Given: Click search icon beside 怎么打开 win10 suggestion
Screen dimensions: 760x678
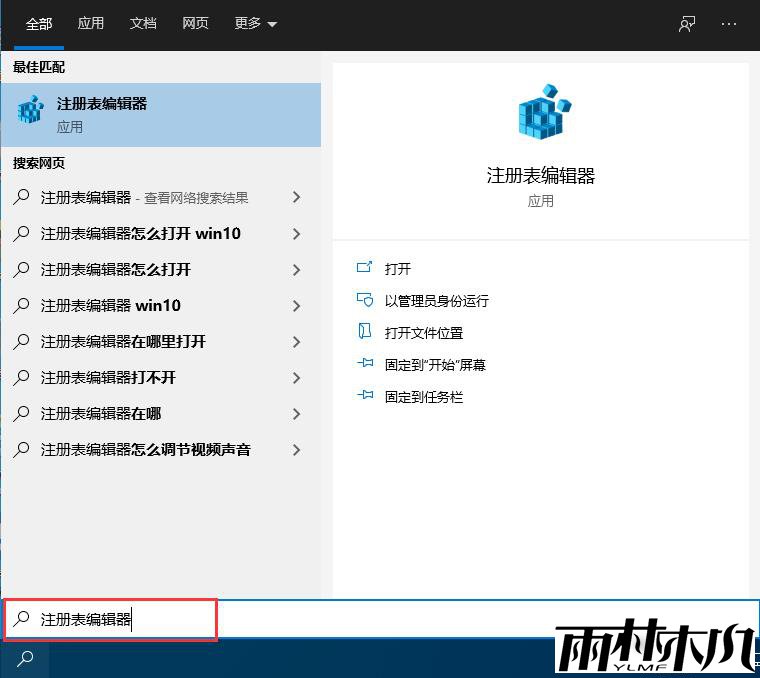Looking at the screenshot, I should click(x=21, y=234).
